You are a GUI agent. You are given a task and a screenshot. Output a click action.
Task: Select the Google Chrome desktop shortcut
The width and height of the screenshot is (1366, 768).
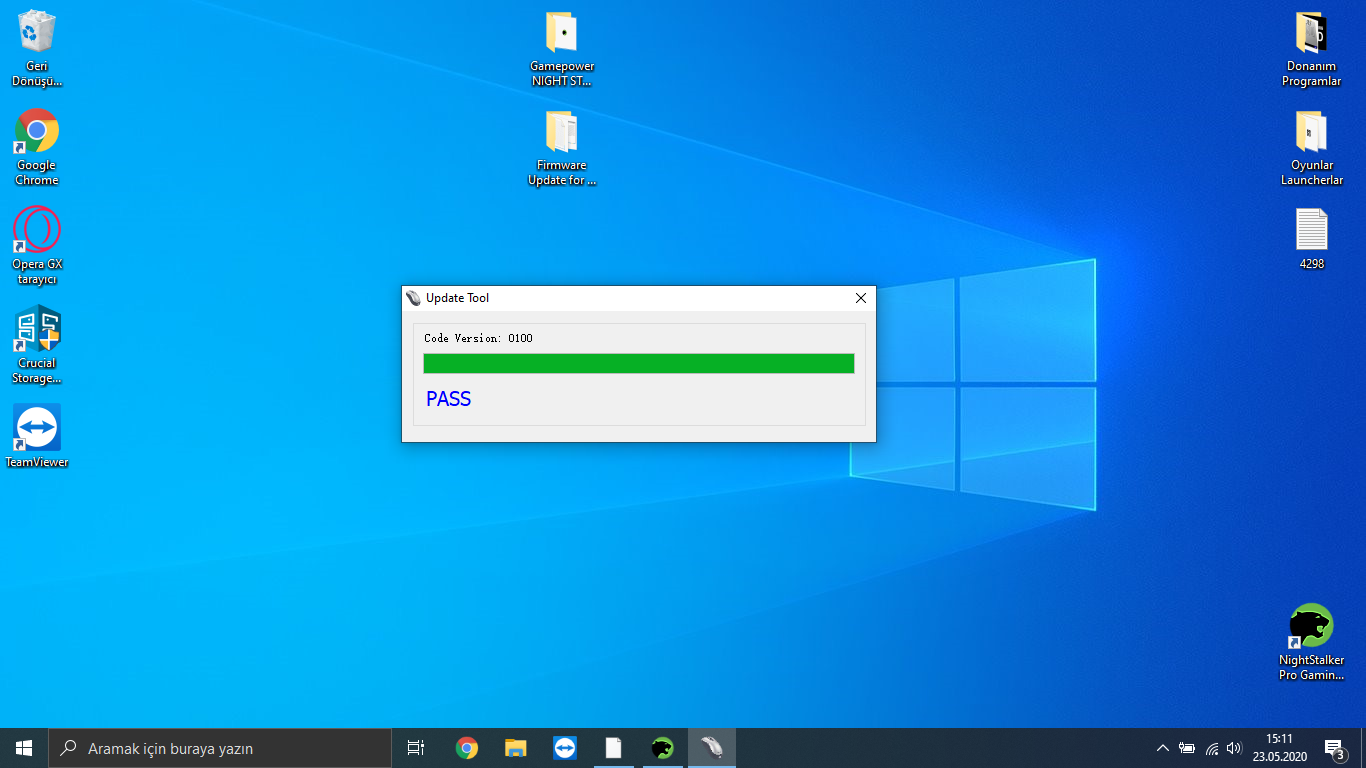coord(37,147)
